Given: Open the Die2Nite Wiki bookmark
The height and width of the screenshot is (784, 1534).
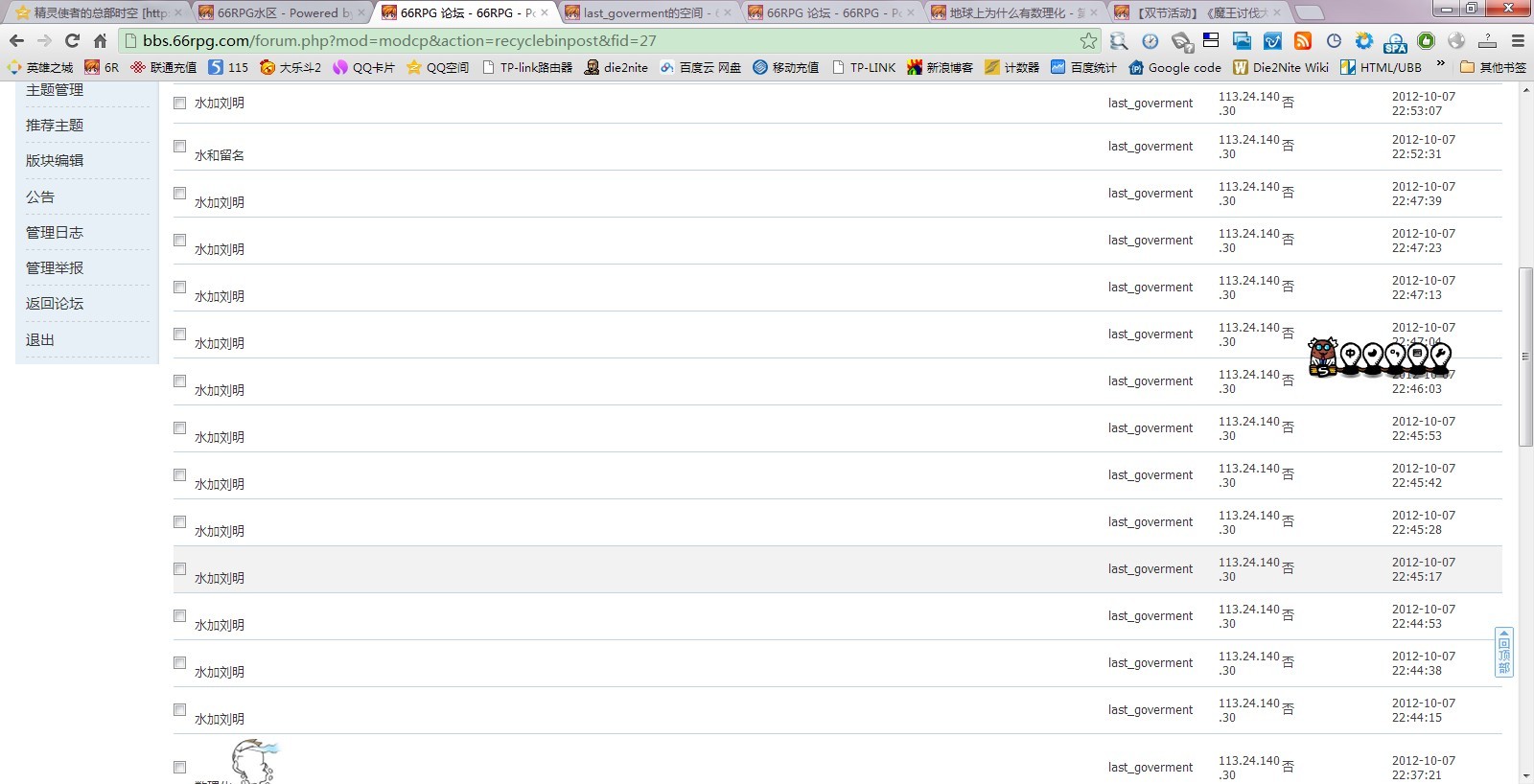Looking at the screenshot, I should (1281, 67).
